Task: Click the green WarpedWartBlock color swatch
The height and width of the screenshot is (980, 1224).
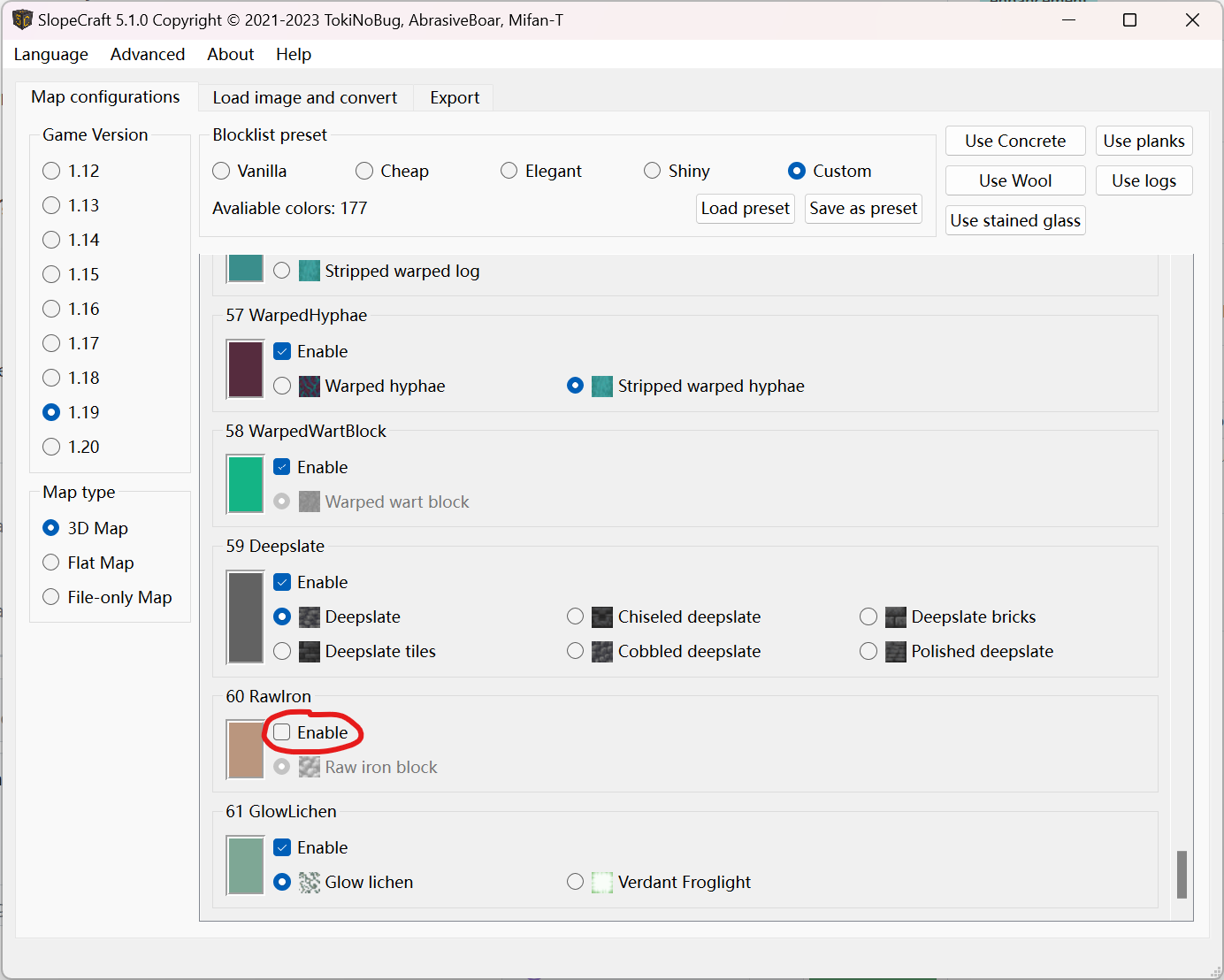Action: [245, 484]
